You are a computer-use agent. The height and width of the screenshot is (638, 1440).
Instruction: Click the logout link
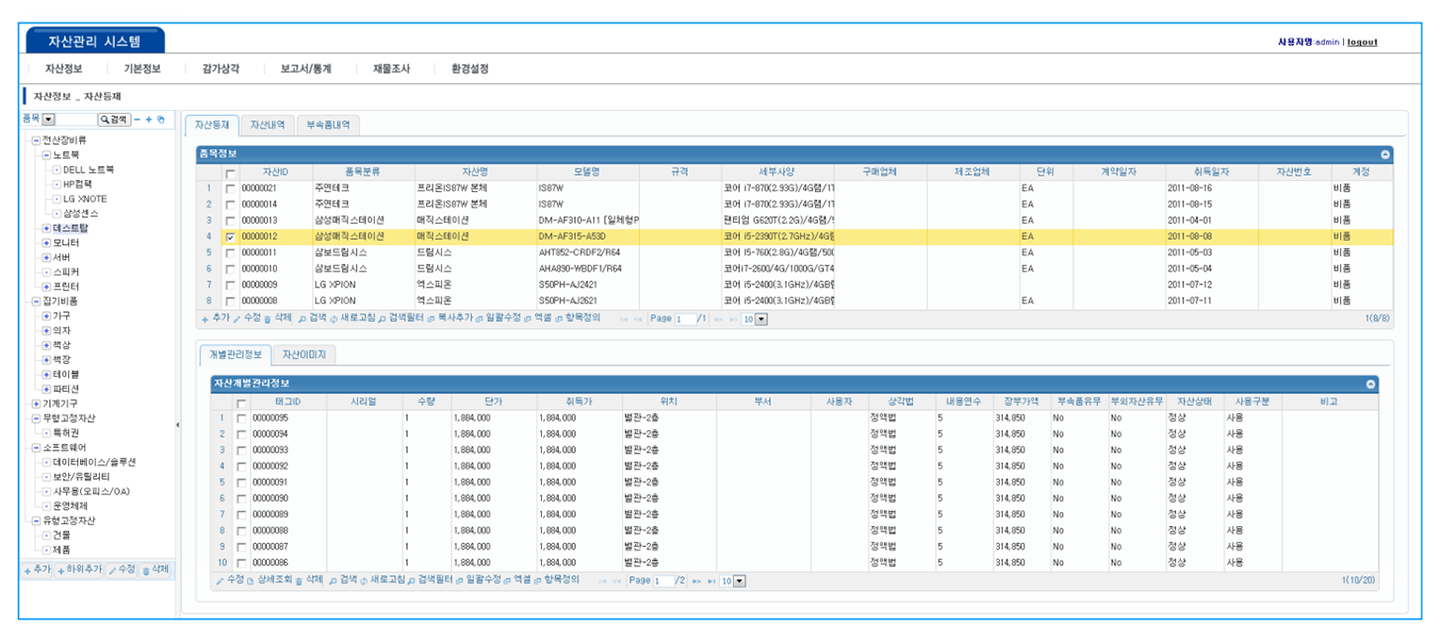click(x=1361, y=42)
